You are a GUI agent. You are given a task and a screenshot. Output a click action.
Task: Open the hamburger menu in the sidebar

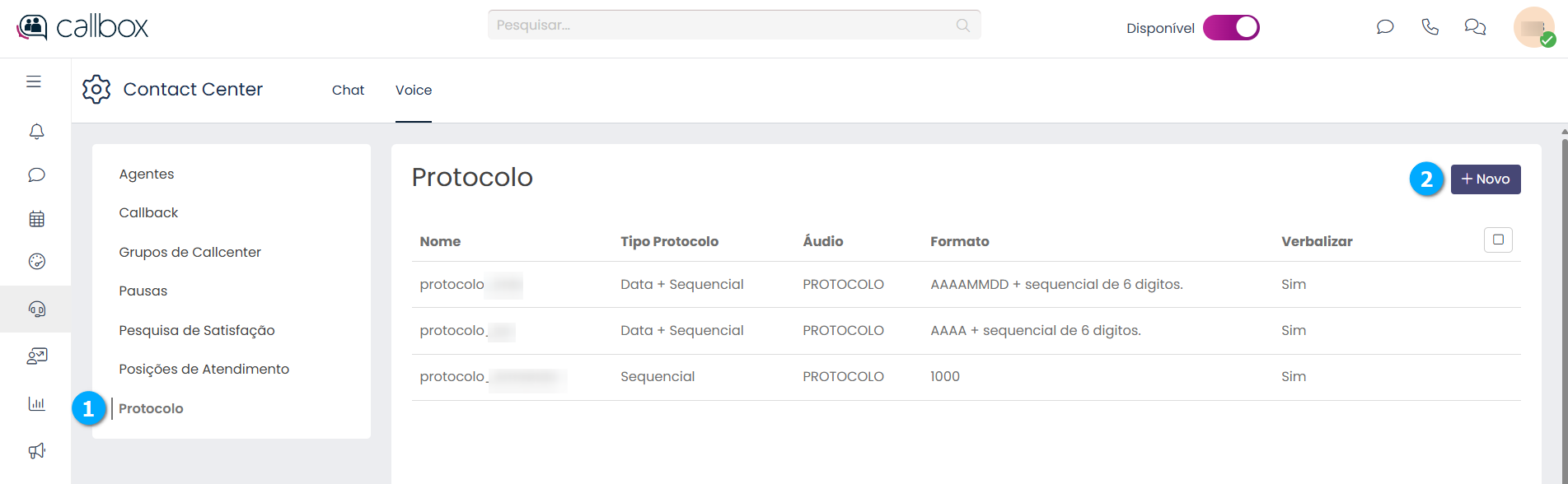click(34, 81)
